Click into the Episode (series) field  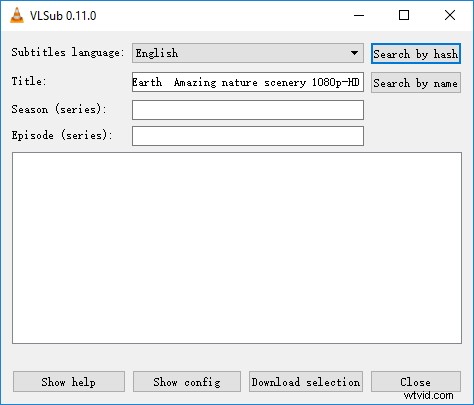coord(248,136)
